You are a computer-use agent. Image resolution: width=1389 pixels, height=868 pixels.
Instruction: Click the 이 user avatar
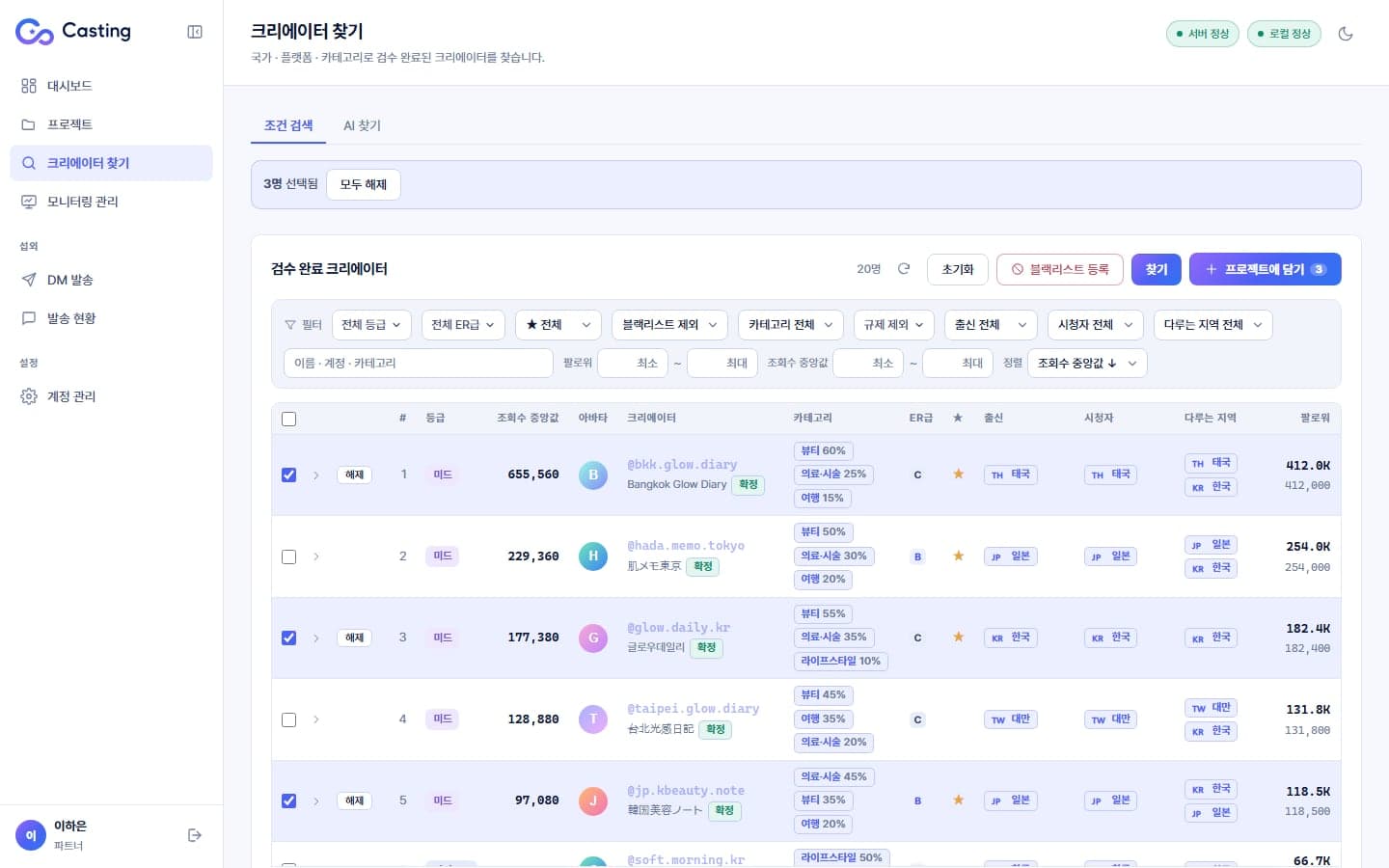point(31,835)
